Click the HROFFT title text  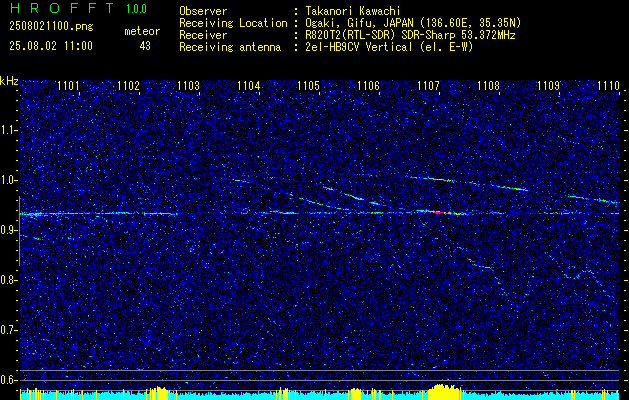point(62,8)
